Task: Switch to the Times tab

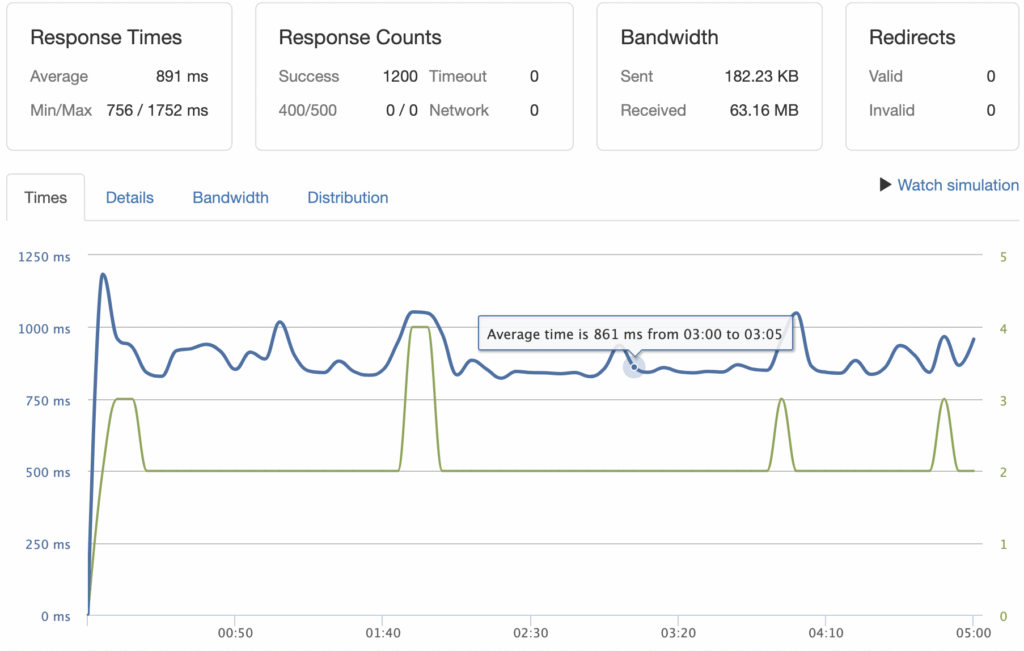Action: click(46, 198)
